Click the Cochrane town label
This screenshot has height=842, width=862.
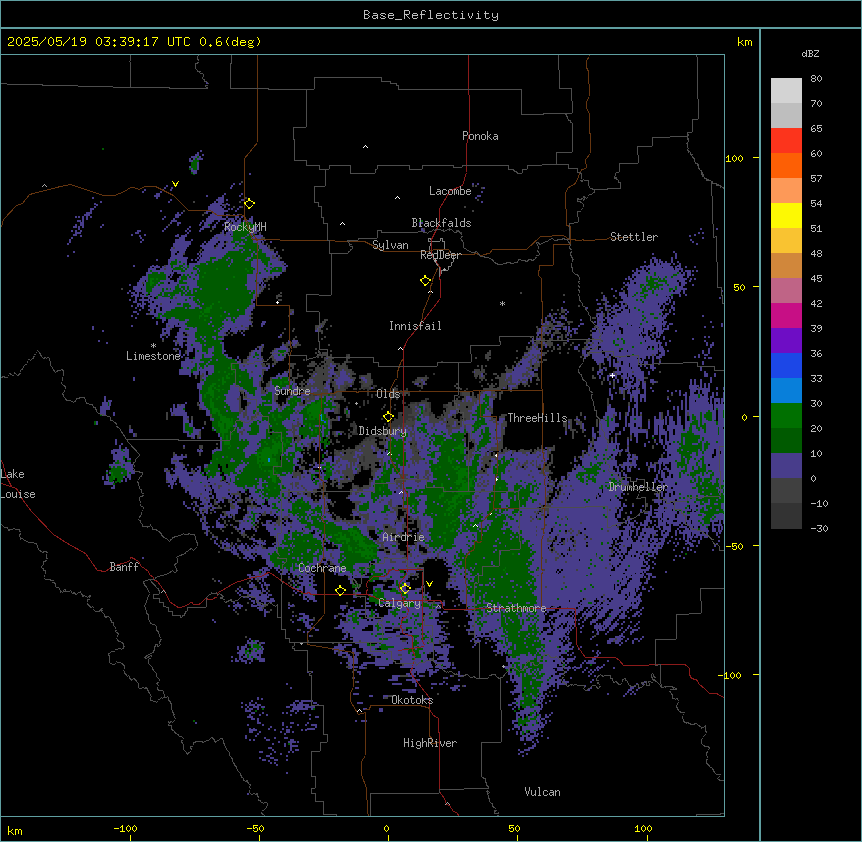coord(322,568)
